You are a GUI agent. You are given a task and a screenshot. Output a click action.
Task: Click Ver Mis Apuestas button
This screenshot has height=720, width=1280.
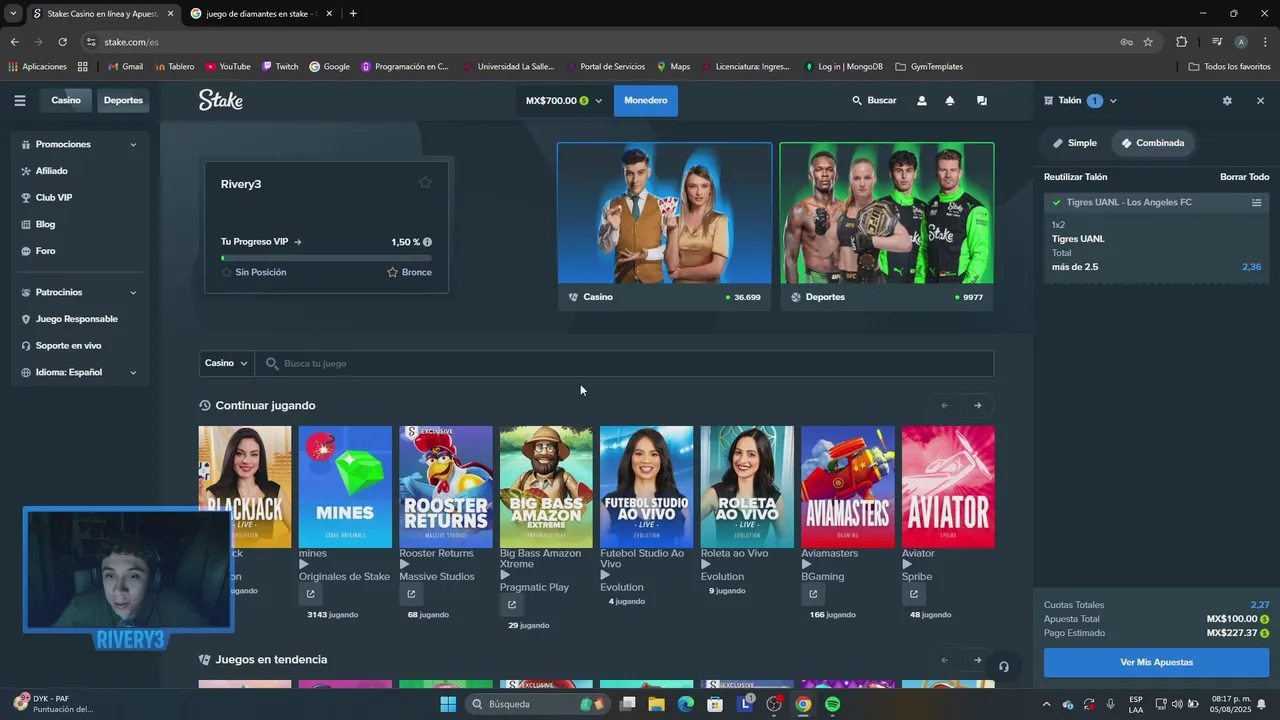(x=1156, y=662)
